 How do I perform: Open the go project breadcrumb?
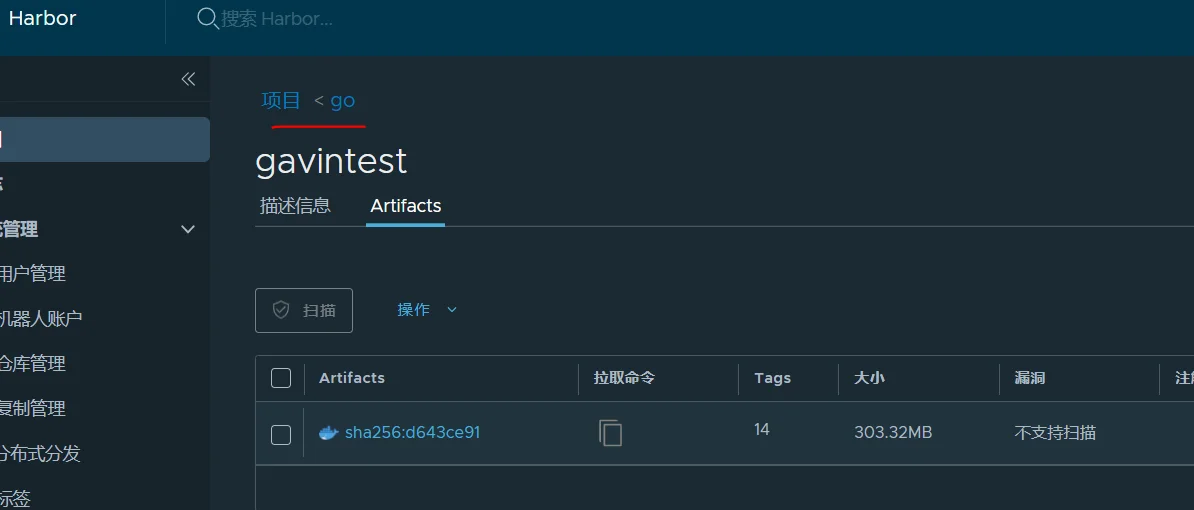(343, 100)
